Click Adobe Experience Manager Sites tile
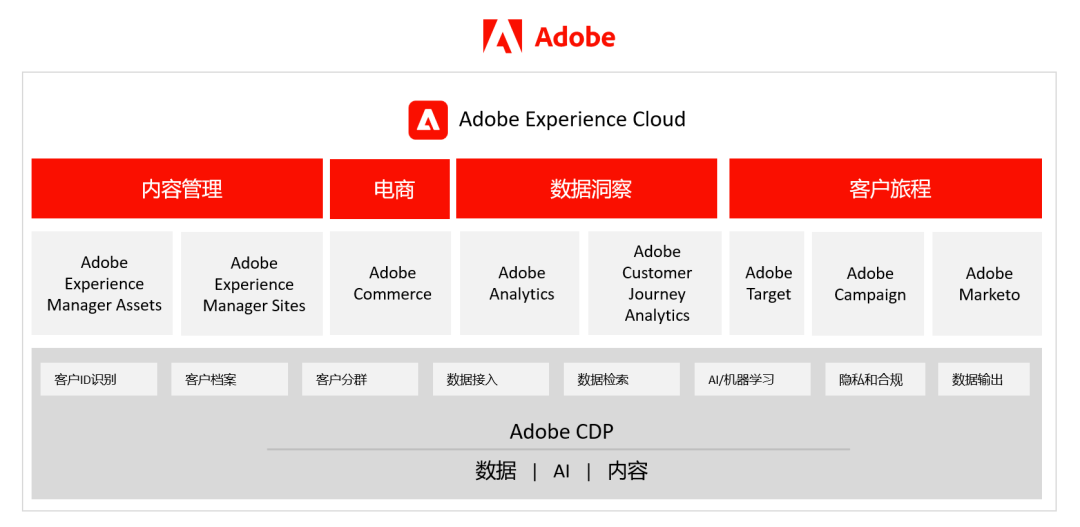 (x=253, y=284)
